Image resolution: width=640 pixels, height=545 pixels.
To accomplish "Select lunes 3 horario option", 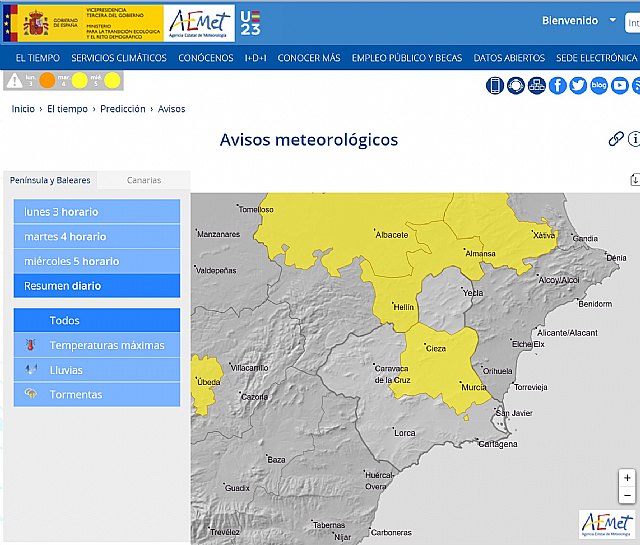I will (97, 212).
